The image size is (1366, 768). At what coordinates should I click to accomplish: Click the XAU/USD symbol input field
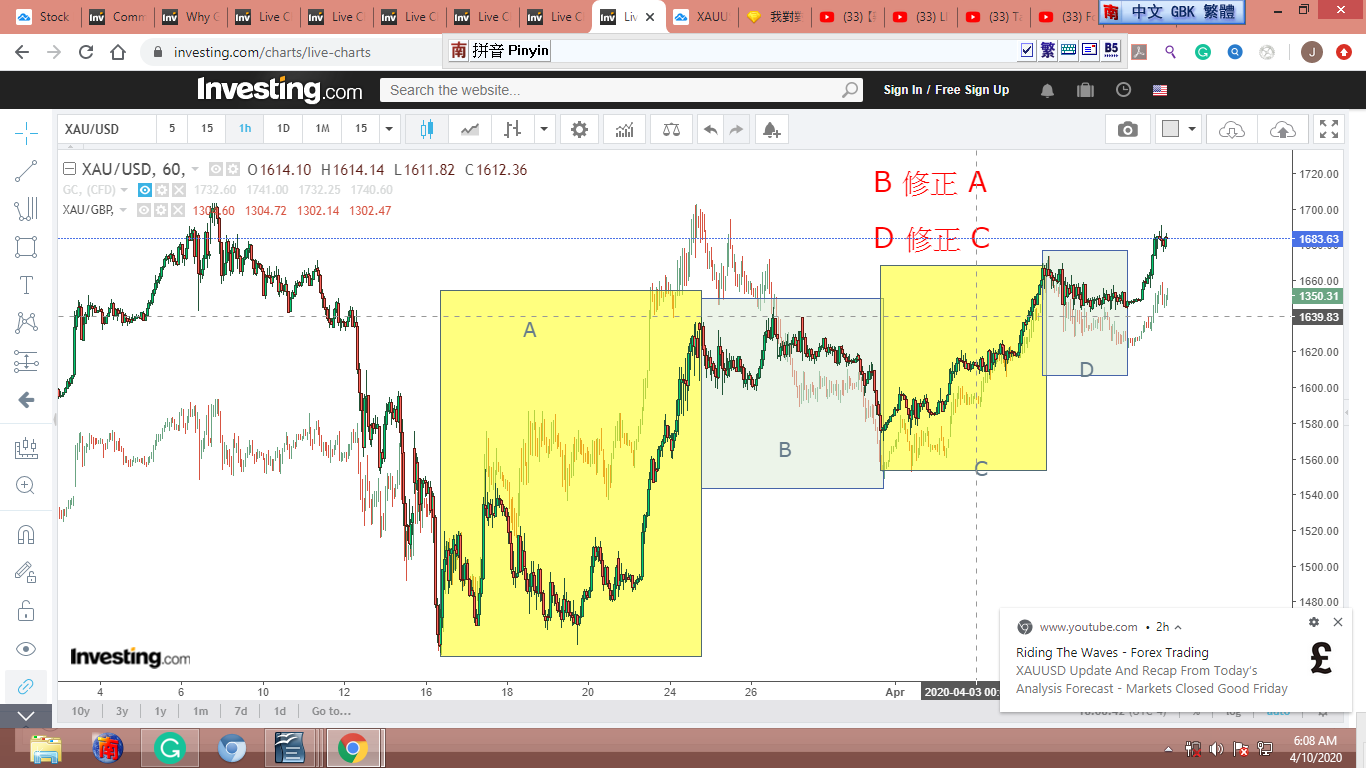point(107,129)
